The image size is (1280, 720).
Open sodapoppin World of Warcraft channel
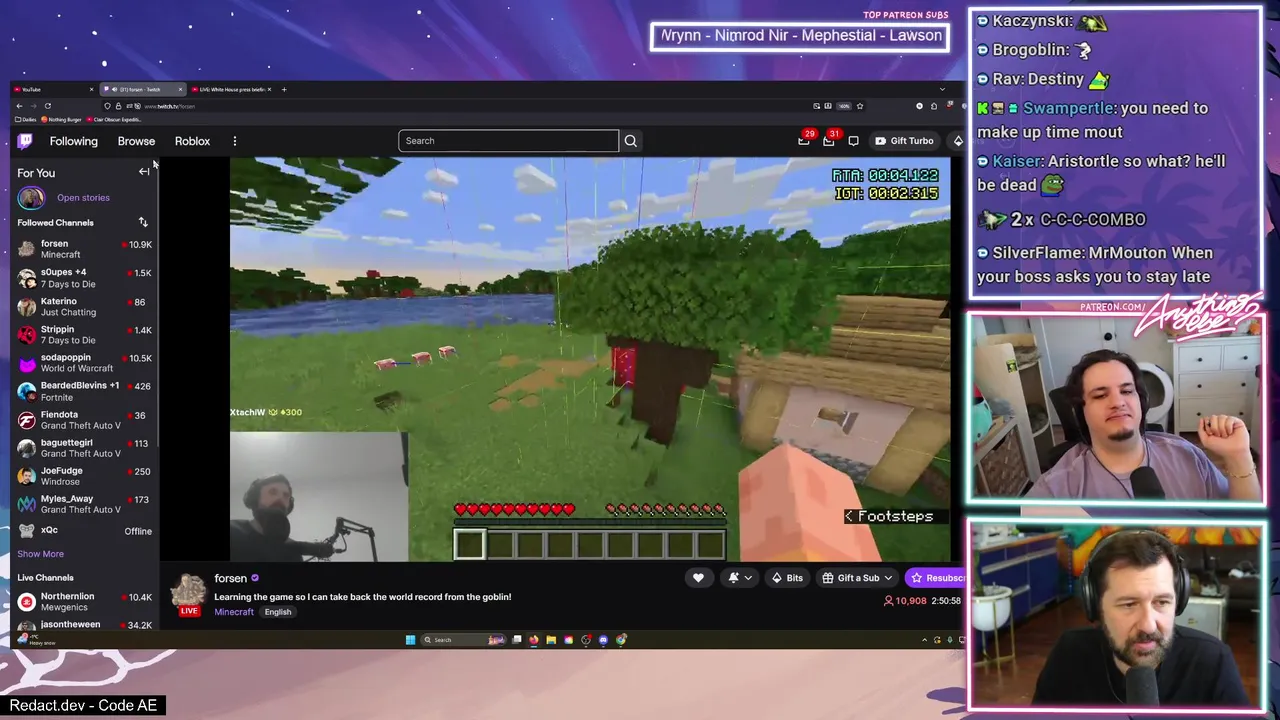tap(84, 362)
